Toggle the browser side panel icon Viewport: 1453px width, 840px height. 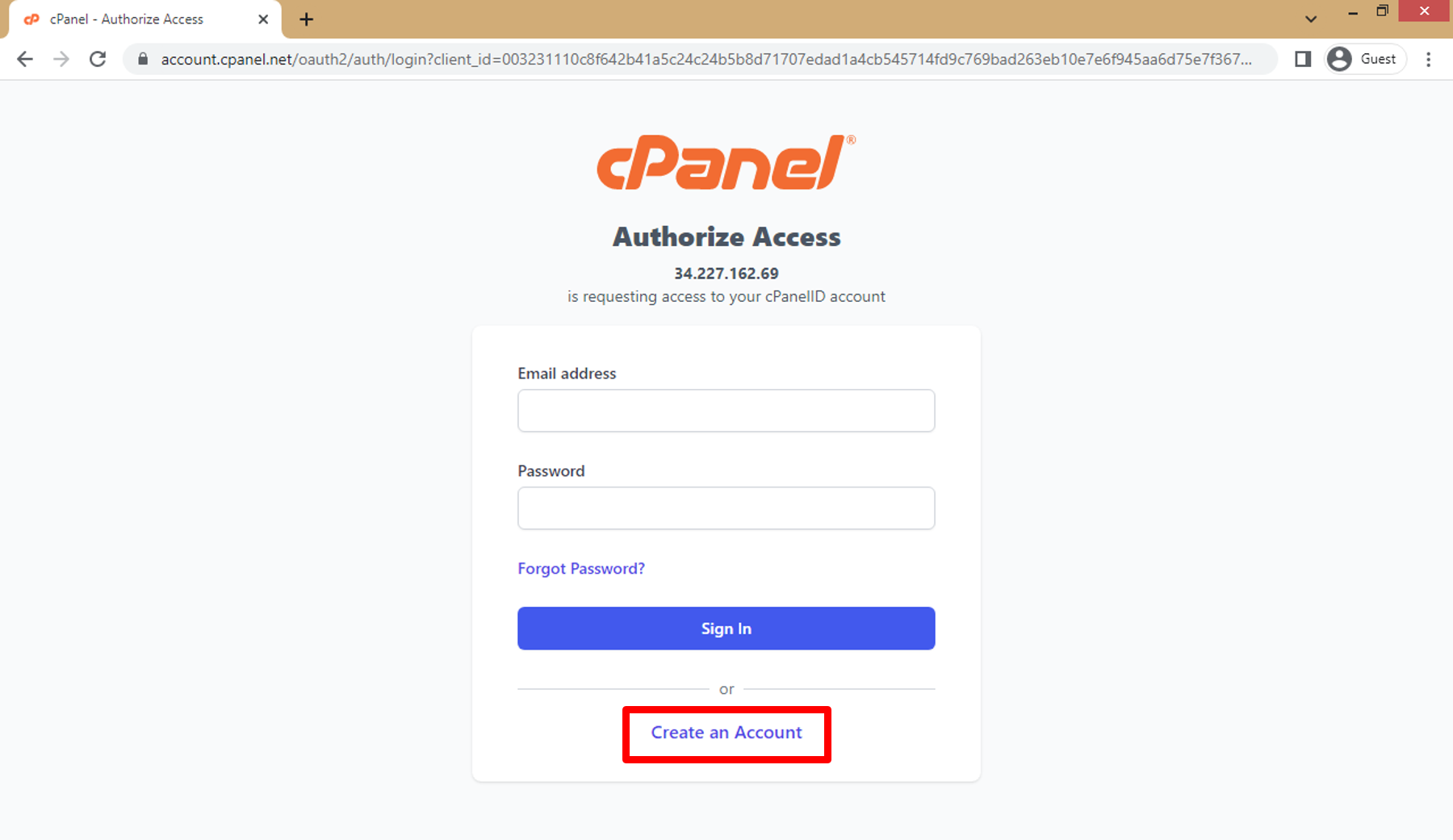coord(1302,59)
